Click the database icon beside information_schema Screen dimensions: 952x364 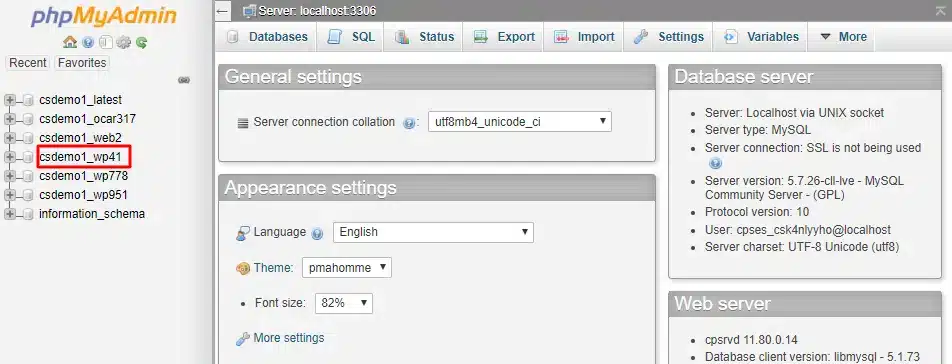pos(28,214)
